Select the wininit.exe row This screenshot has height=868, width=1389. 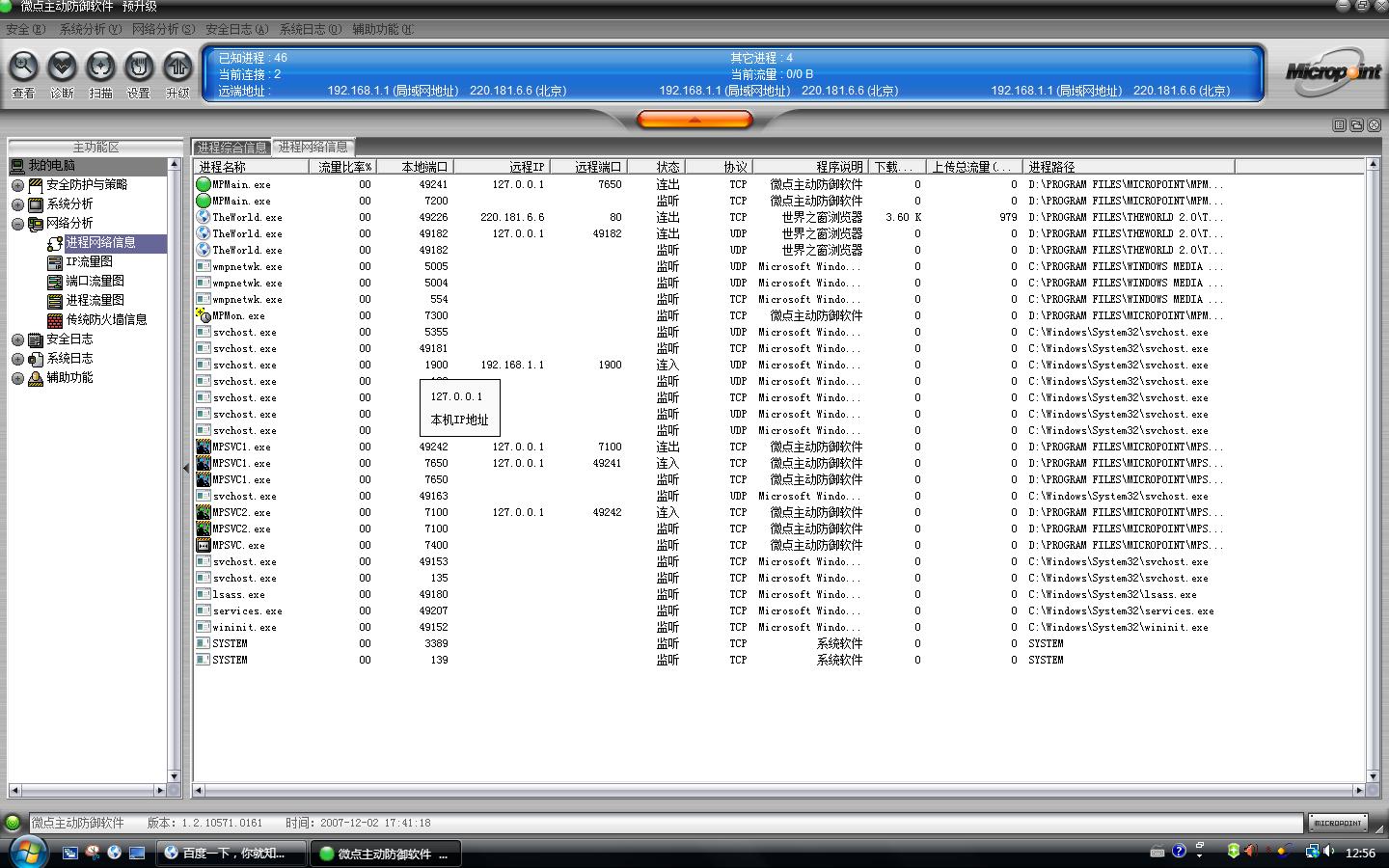tap(714, 627)
